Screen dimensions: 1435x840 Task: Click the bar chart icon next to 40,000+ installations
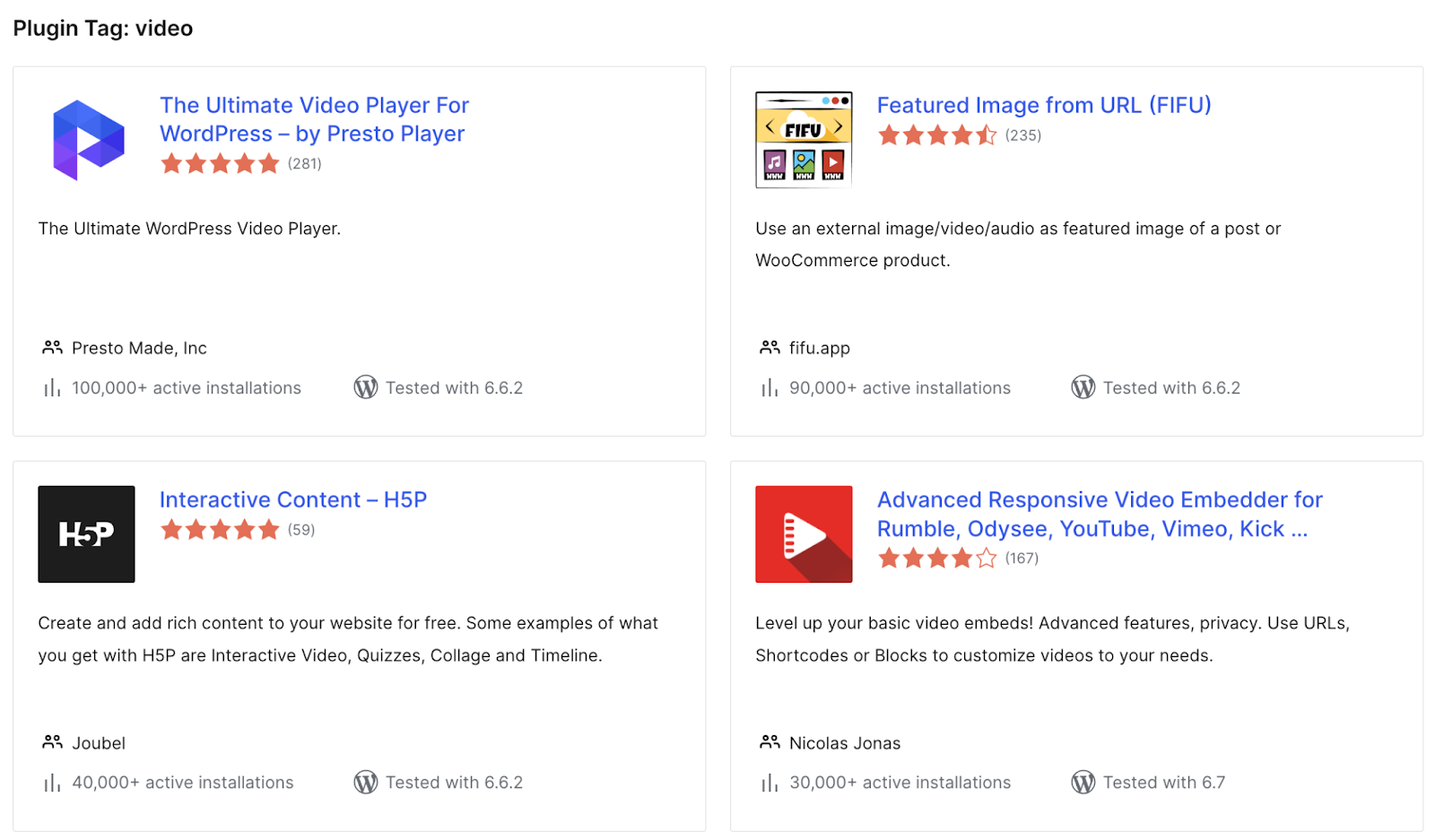52,783
